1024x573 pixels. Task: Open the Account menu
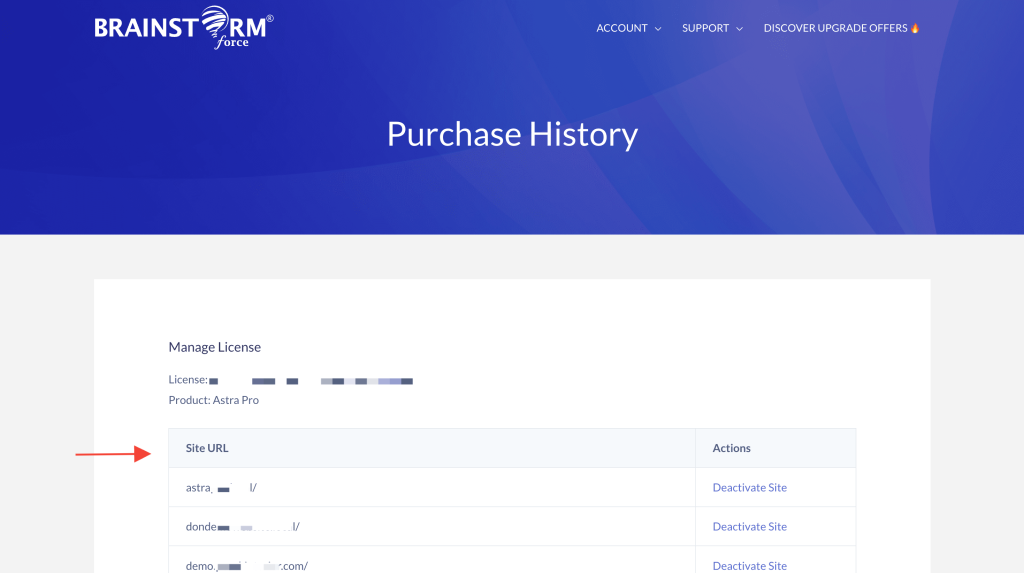pyautogui.click(x=622, y=28)
